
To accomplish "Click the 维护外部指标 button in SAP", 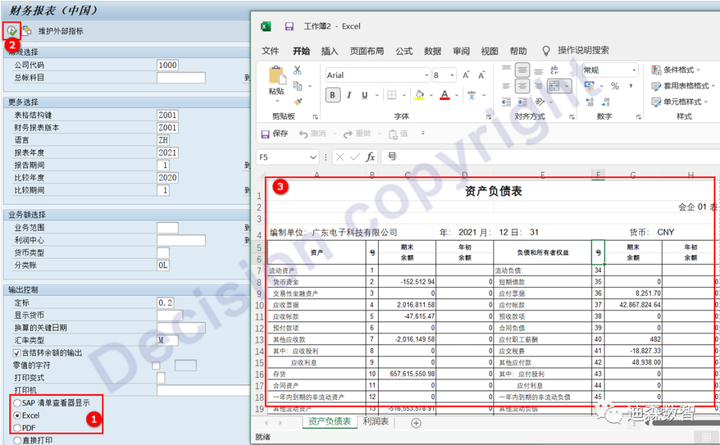I will 61,31.
